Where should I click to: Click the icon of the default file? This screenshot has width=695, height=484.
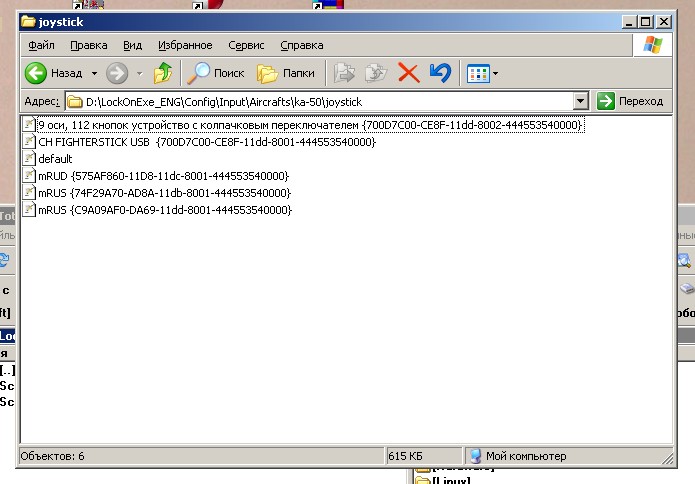tap(29, 158)
